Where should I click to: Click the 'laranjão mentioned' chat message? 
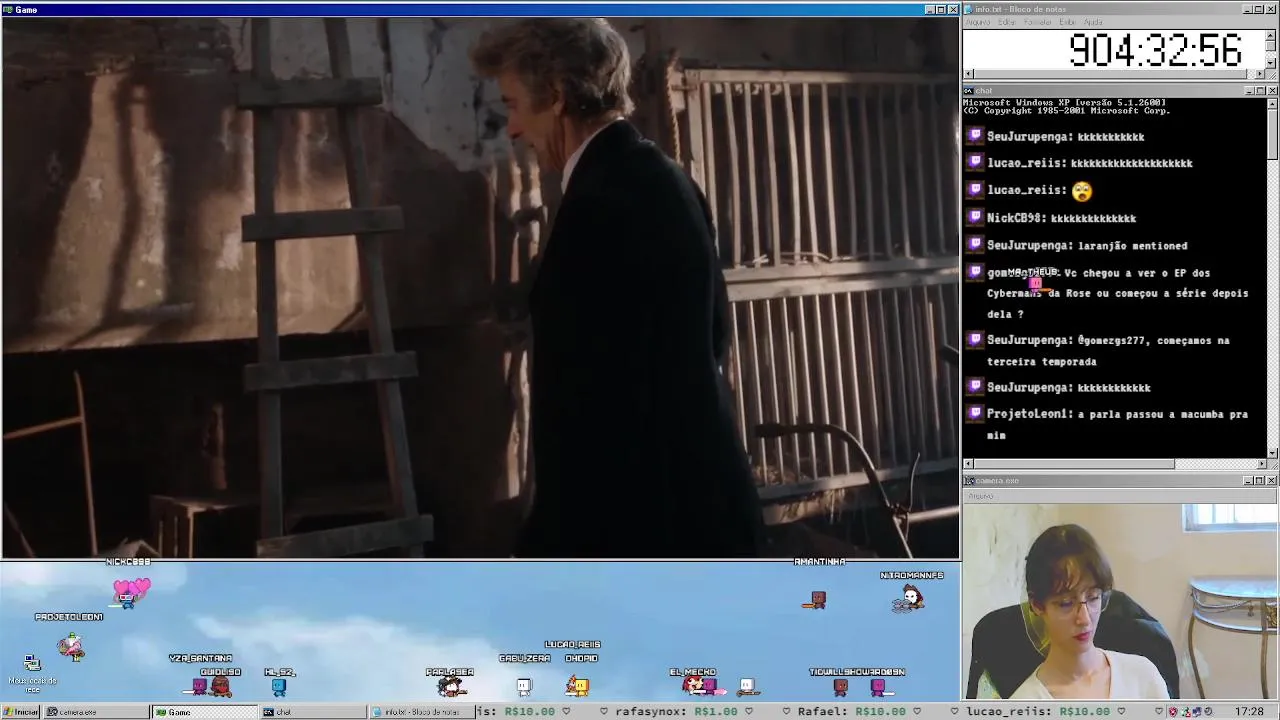click(1133, 245)
